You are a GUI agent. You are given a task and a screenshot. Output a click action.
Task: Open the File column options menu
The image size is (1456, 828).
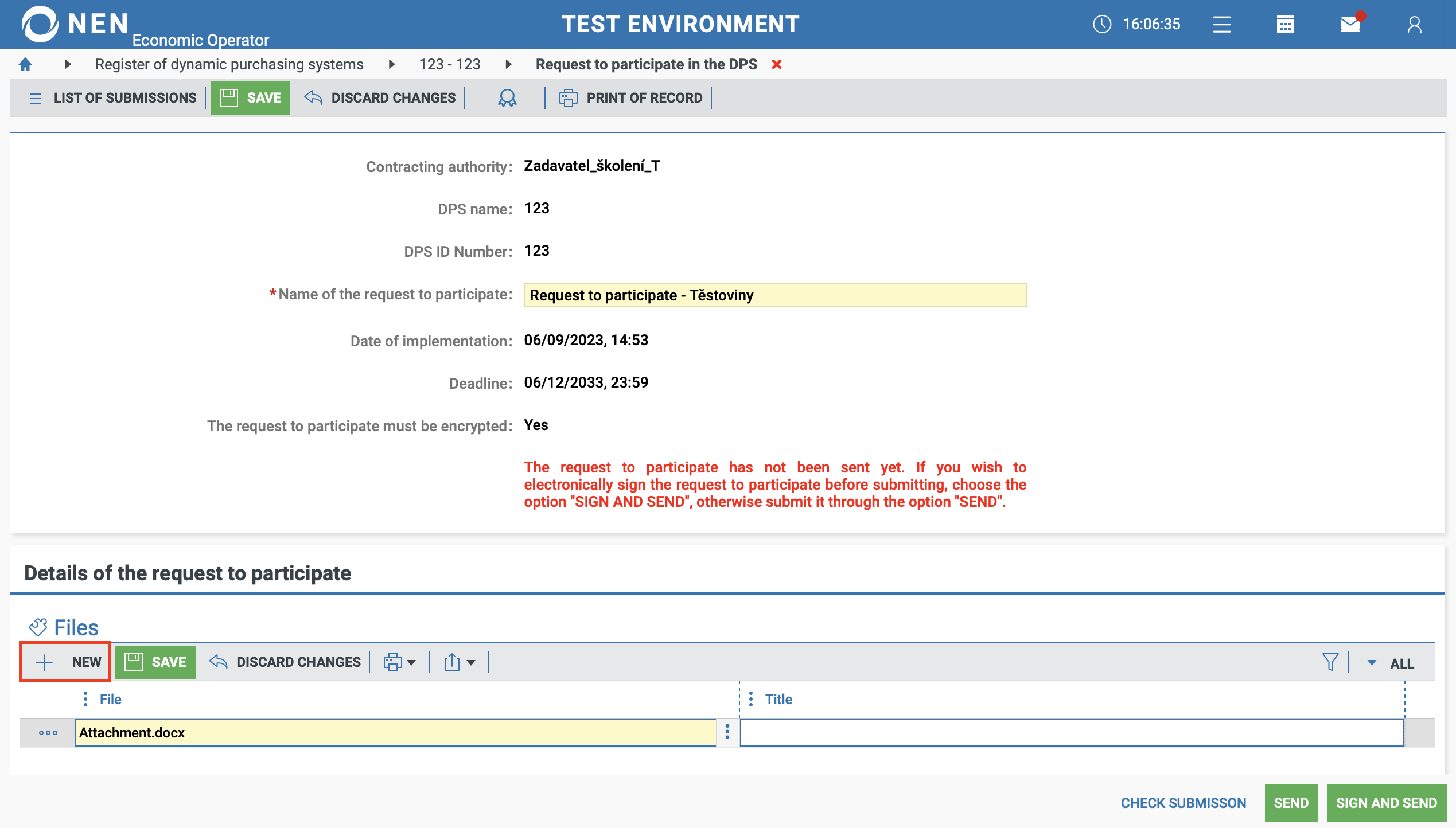click(x=85, y=699)
